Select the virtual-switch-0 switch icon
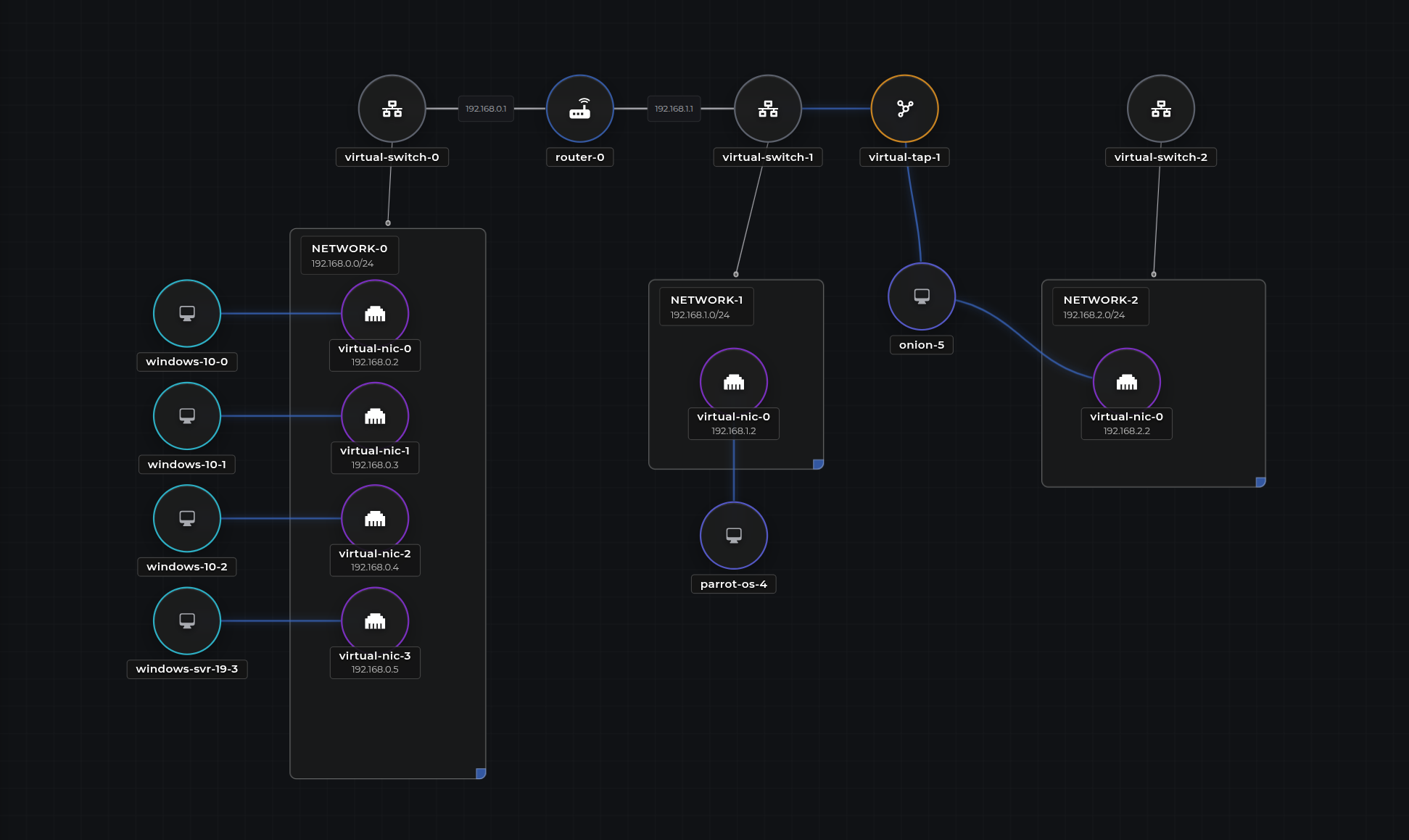 tap(391, 109)
